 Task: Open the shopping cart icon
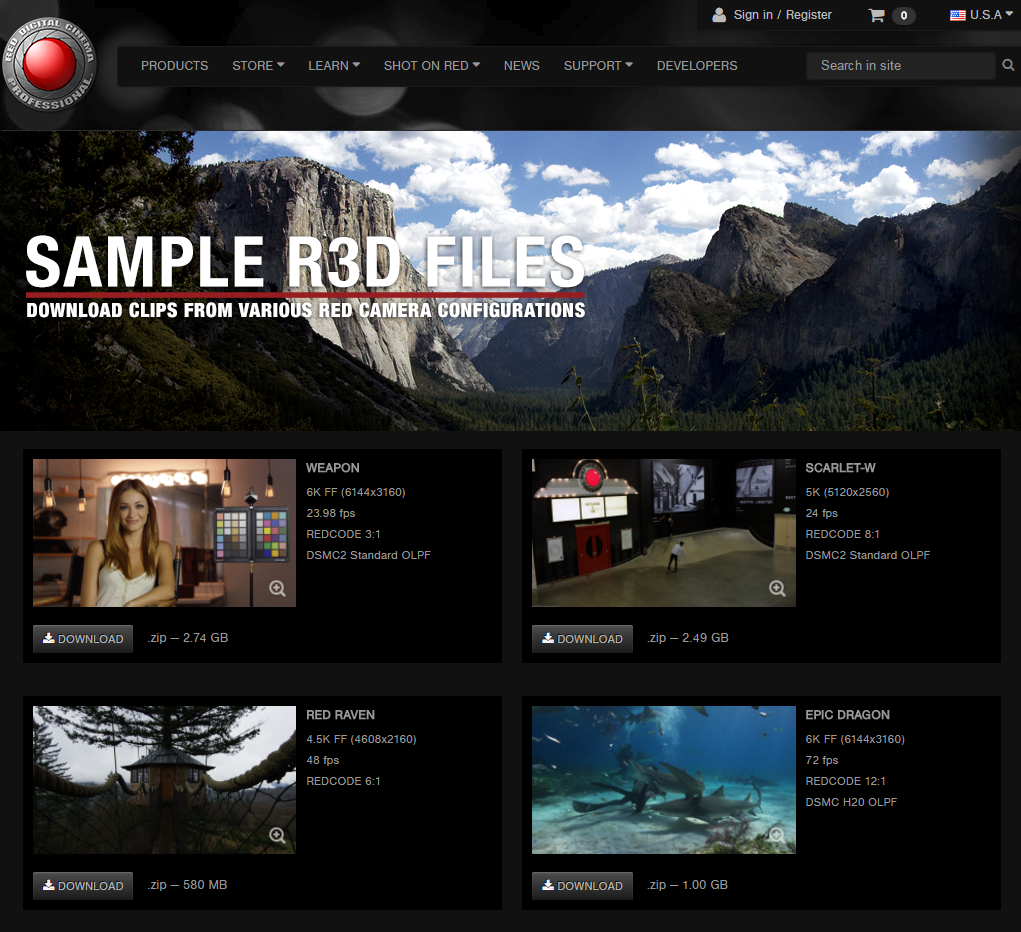[877, 15]
